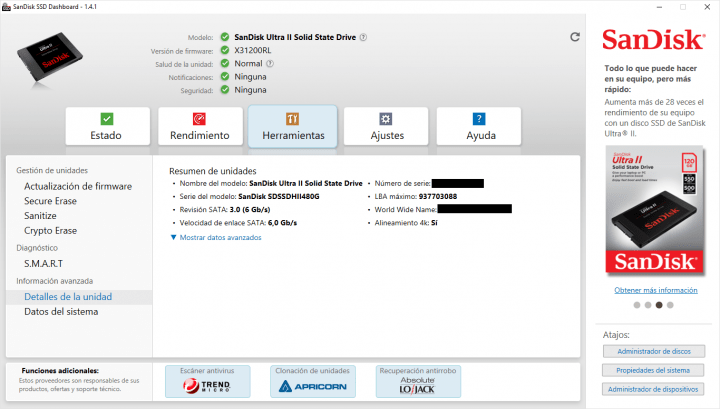This screenshot has height=409, width=720.
Task: Click green check icon beside Notificaciones
Action: tap(225, 76)
